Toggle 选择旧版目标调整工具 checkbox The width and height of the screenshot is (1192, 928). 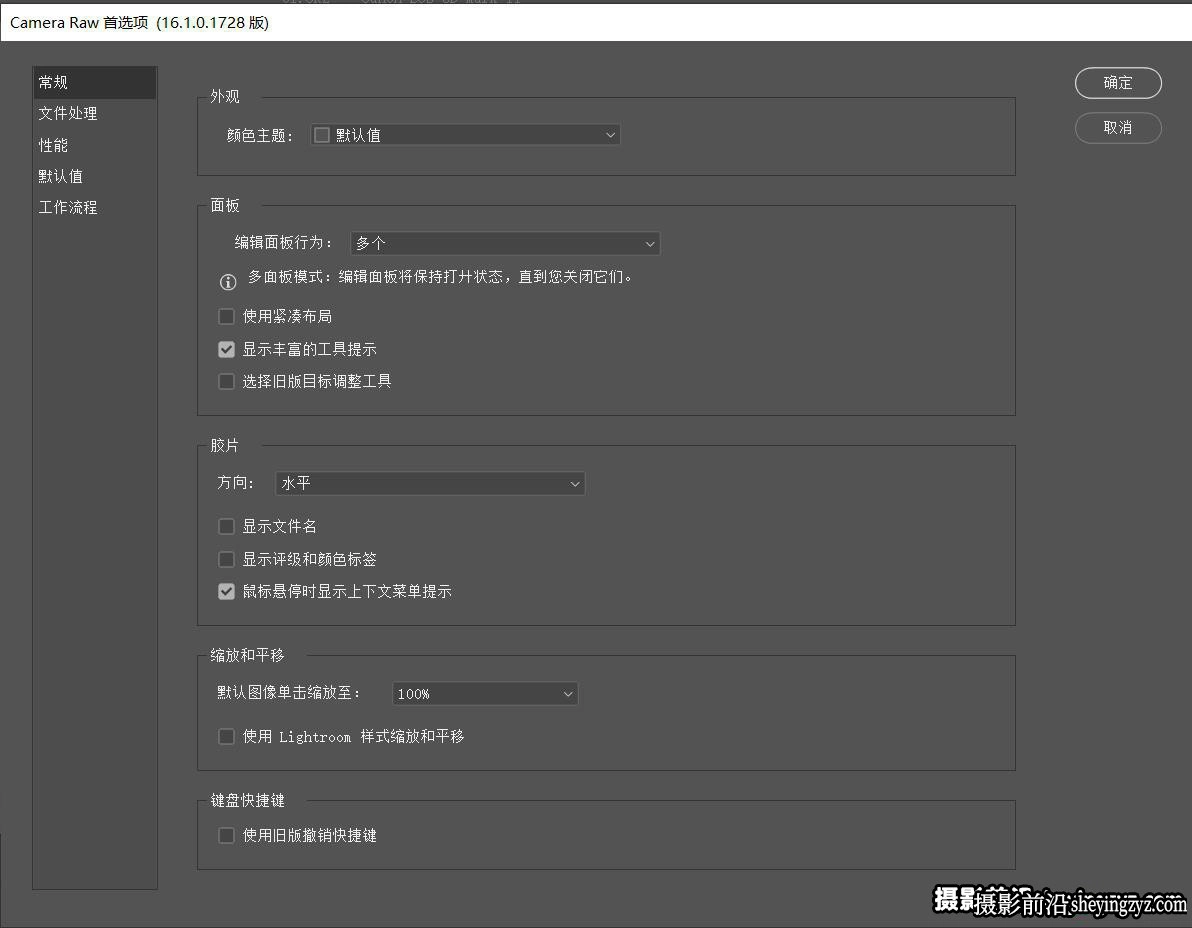[227, 381]
